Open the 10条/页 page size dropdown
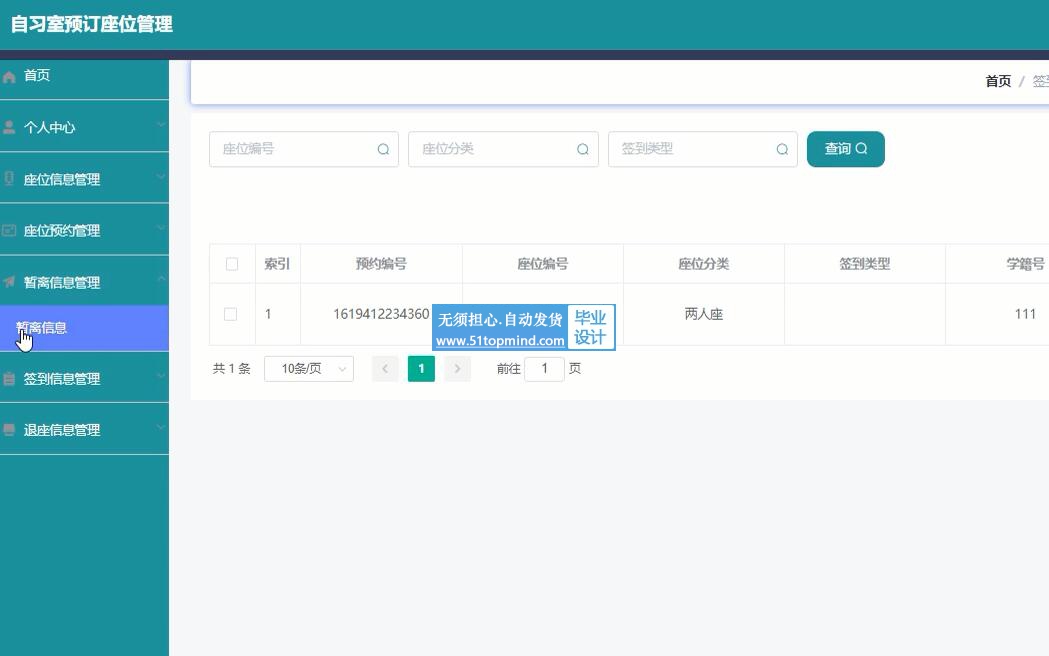Screen dimensions: 1049x656 coord(309,368)
